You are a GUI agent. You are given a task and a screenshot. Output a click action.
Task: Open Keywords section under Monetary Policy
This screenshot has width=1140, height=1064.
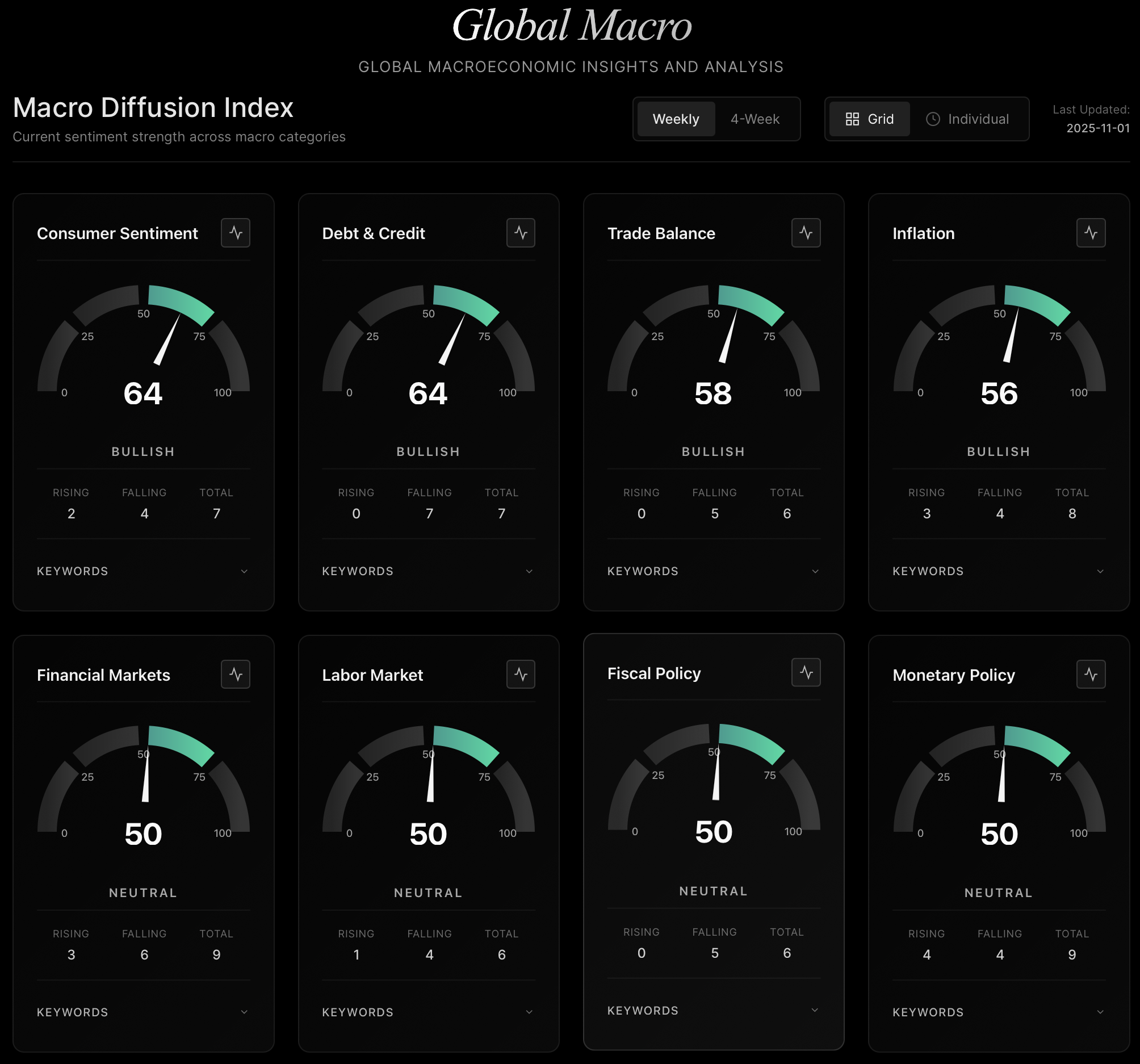point(999,1012)
